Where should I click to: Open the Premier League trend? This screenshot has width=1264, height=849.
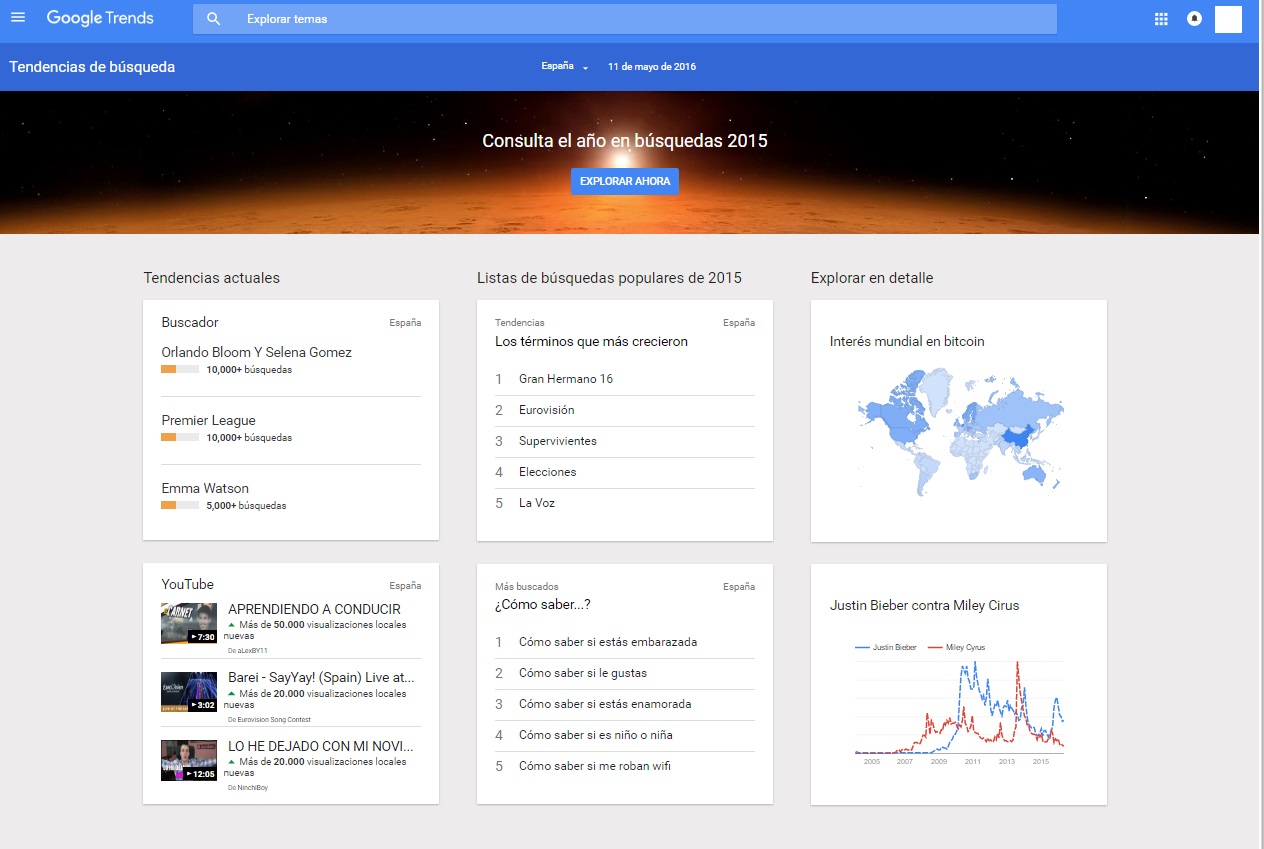pos(209,420)
